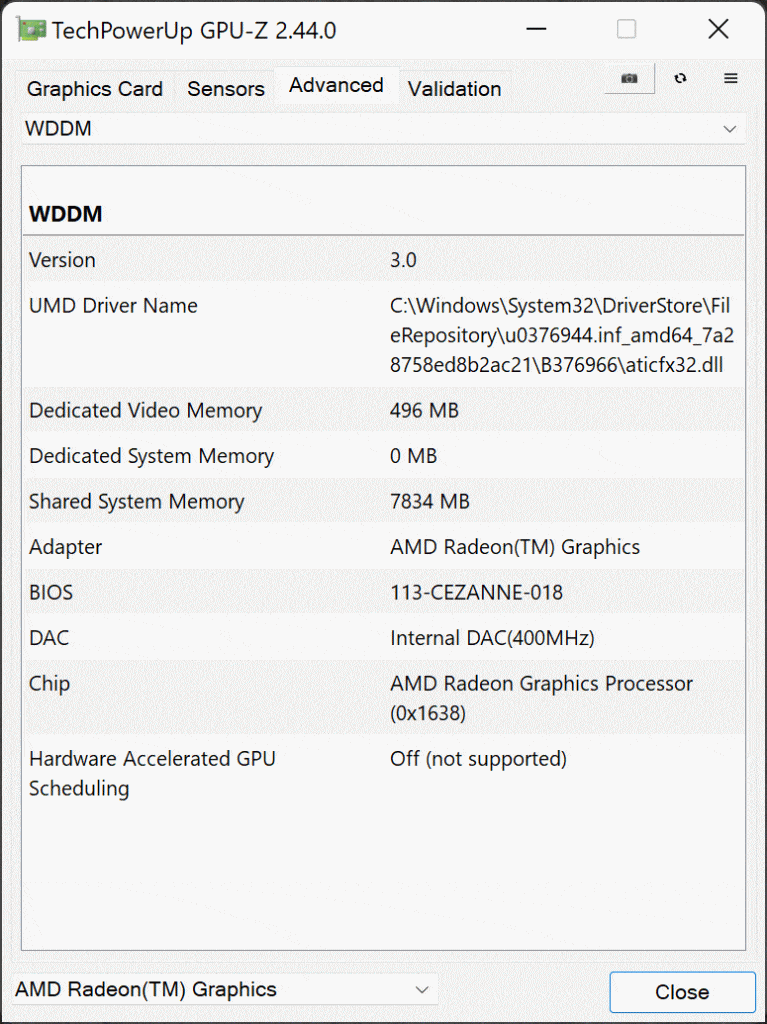767x1024 pixels.
Task: Close the window with the X button
Action: 719,29
